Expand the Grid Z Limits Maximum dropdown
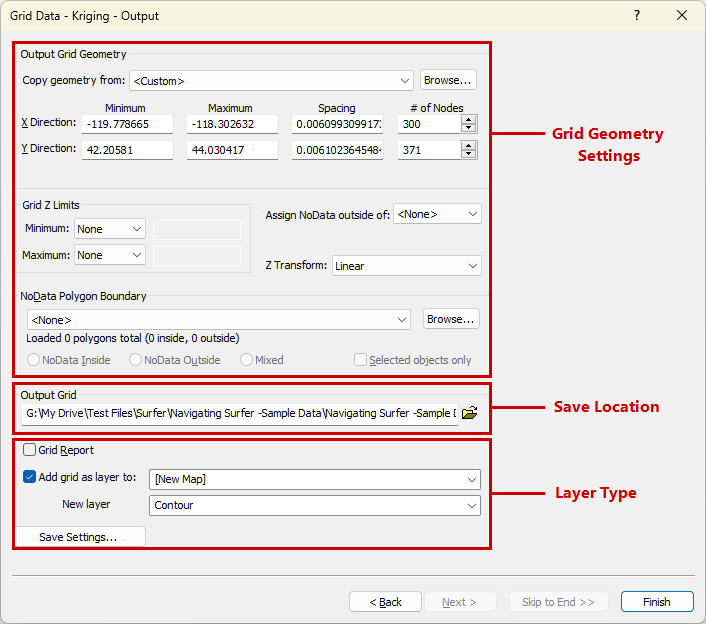This screenshot has width=706, height=624. pos(110,255)
